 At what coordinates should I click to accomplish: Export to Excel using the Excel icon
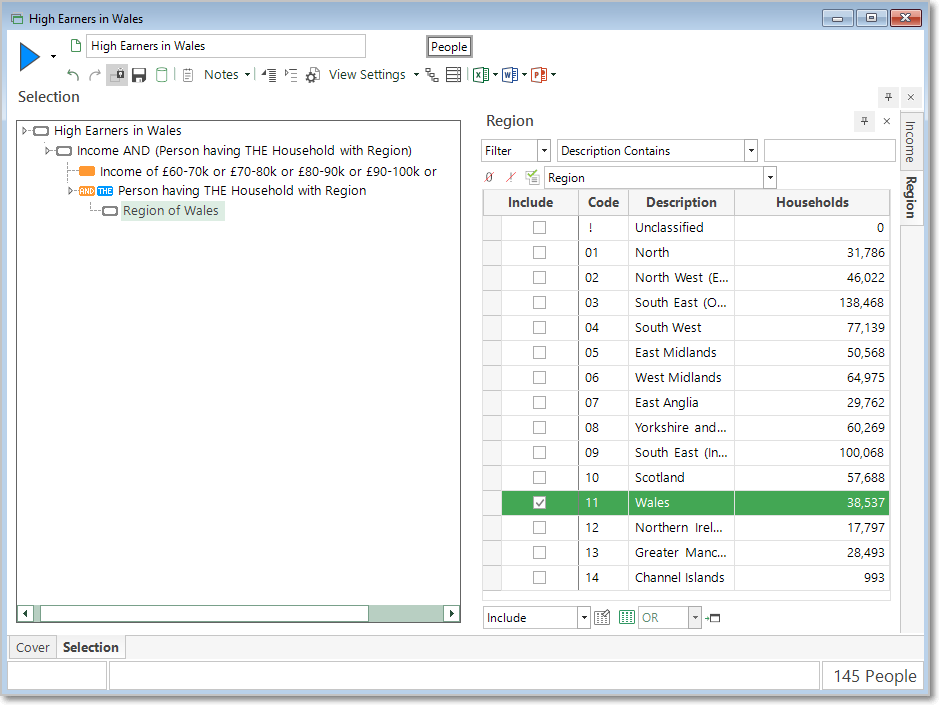(480, 75)
